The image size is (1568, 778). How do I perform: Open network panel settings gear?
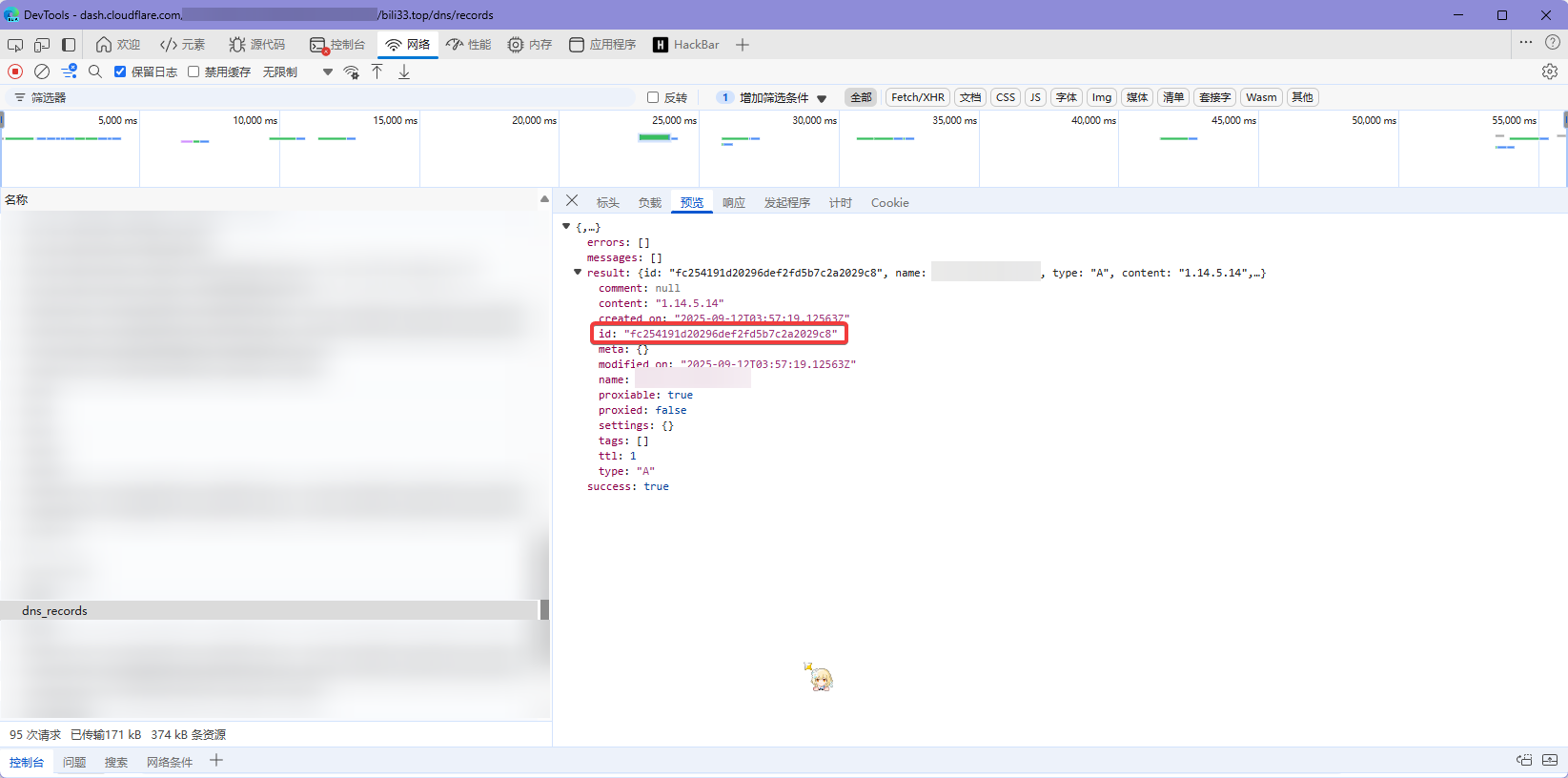point(1549,72)
